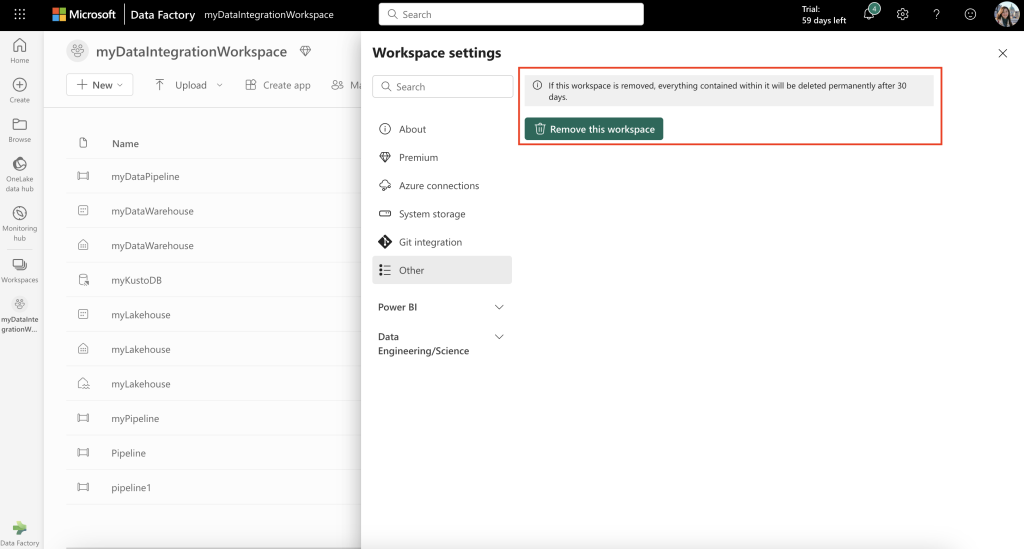1024x549 pixels.
Task: Open Monitoring hub
Action: tap(20, 224)
